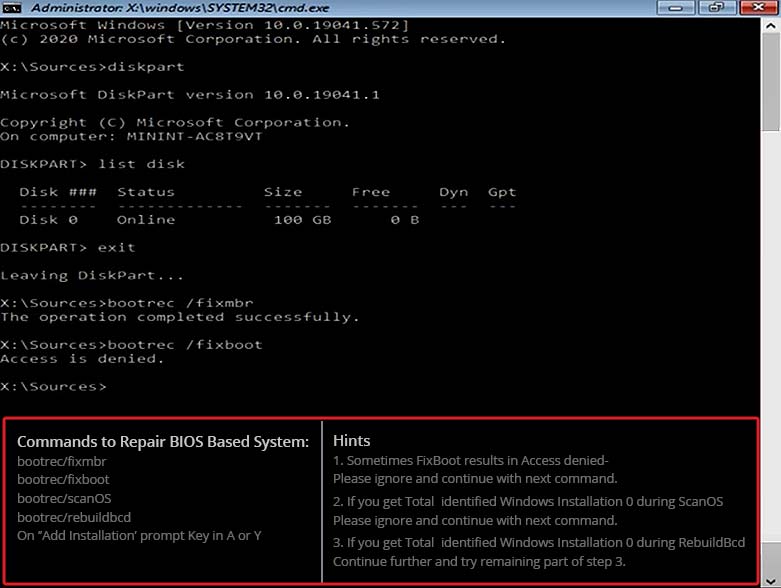Click the 'Online' status value
The width and height of the screenshot is (781, 588).
click(x=146, y=220)
